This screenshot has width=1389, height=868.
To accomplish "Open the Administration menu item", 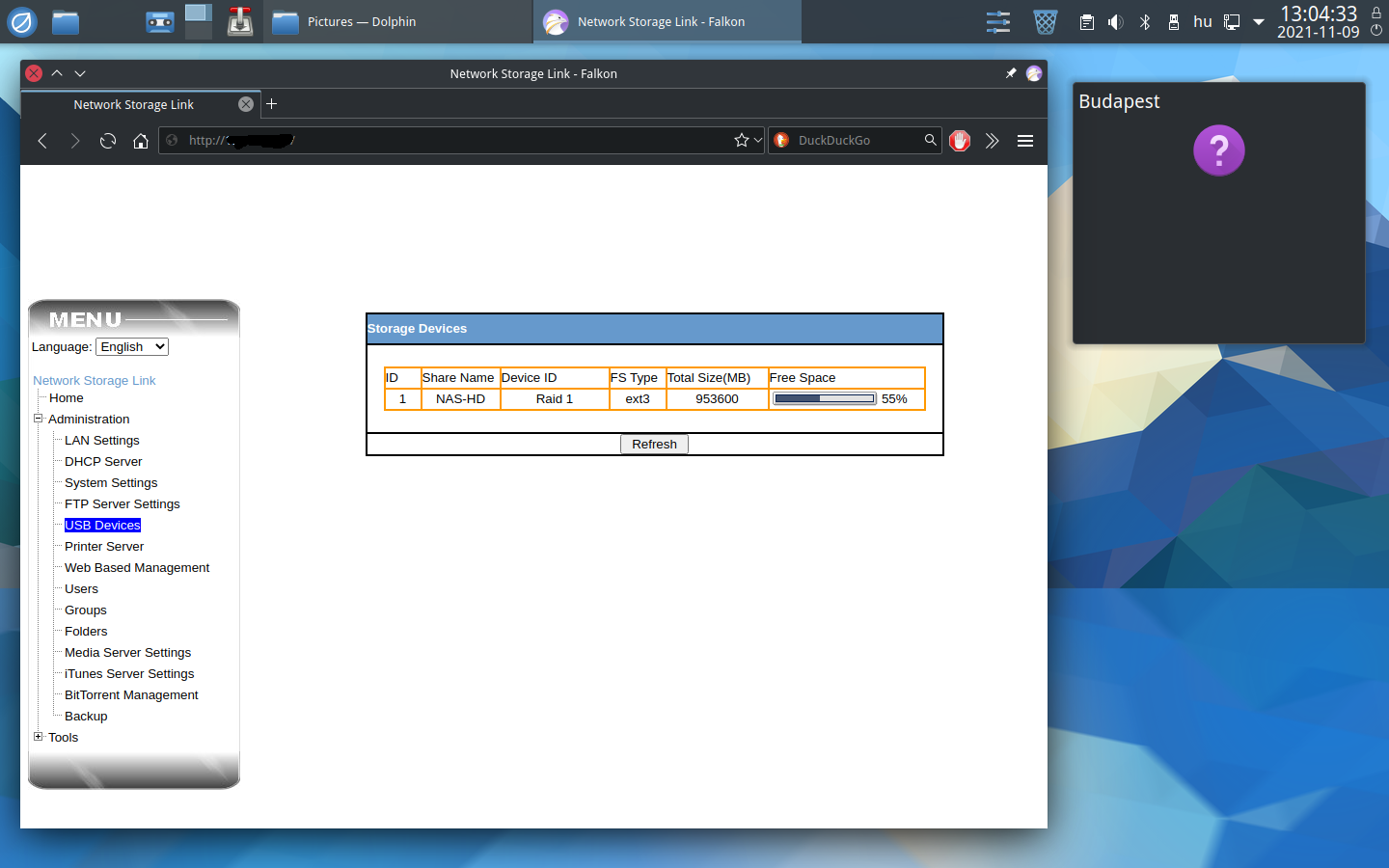I will click(89, 420).
